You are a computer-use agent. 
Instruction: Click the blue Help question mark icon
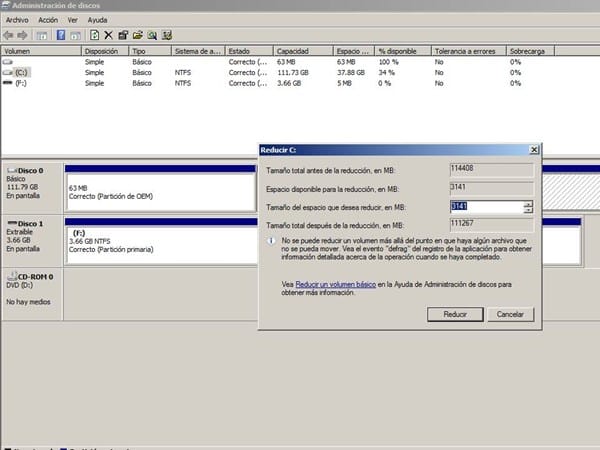tap(60, 35)
